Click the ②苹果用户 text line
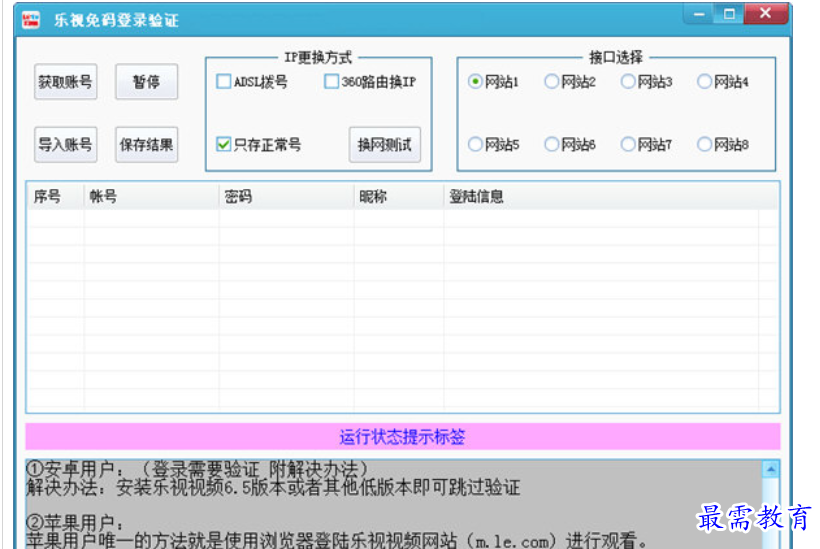Screen dimensions: 820x549 76,522
